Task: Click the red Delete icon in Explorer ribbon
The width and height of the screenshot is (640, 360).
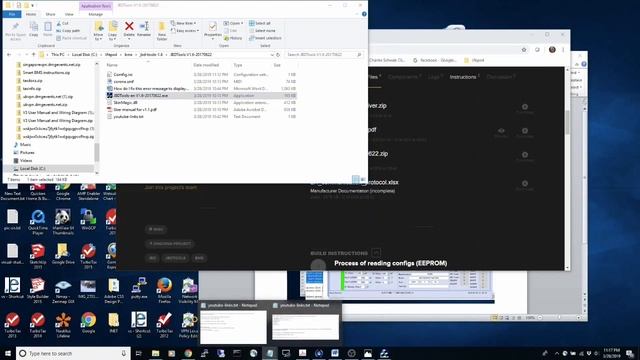Action: coord(129,27)
